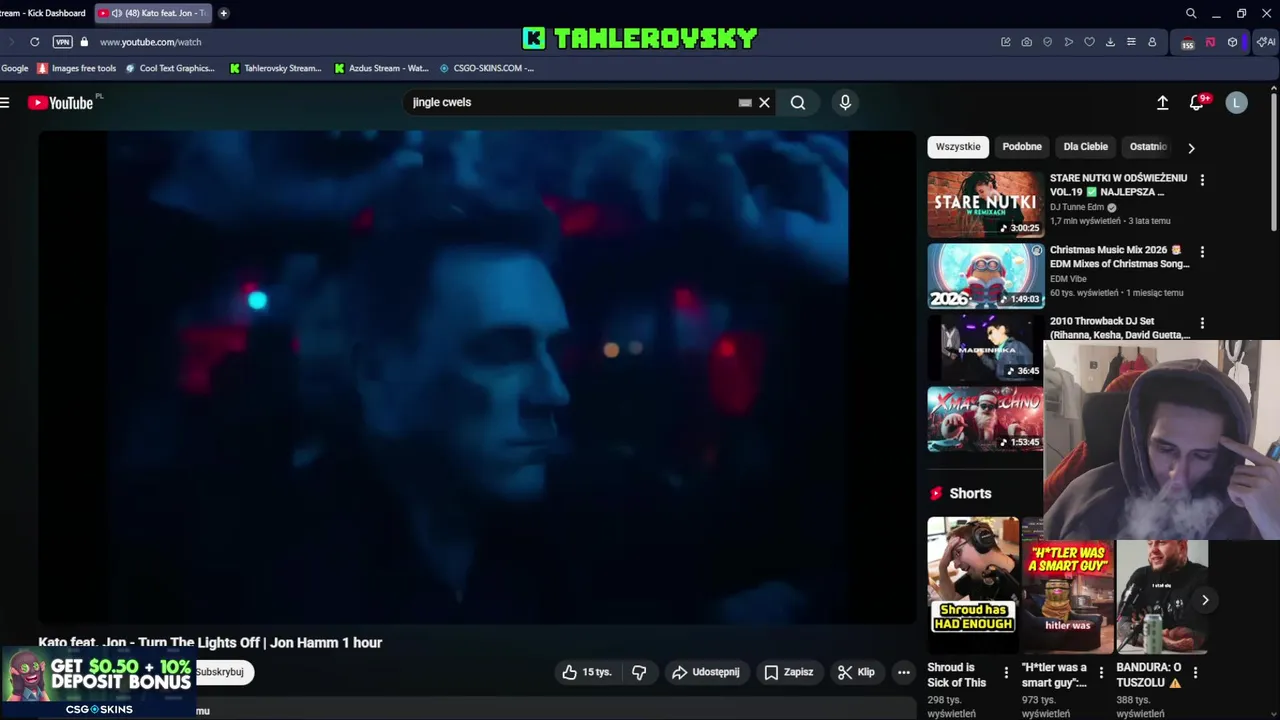
Task: Open options for Shroud is Sick short
Action: click(1006, 673)
